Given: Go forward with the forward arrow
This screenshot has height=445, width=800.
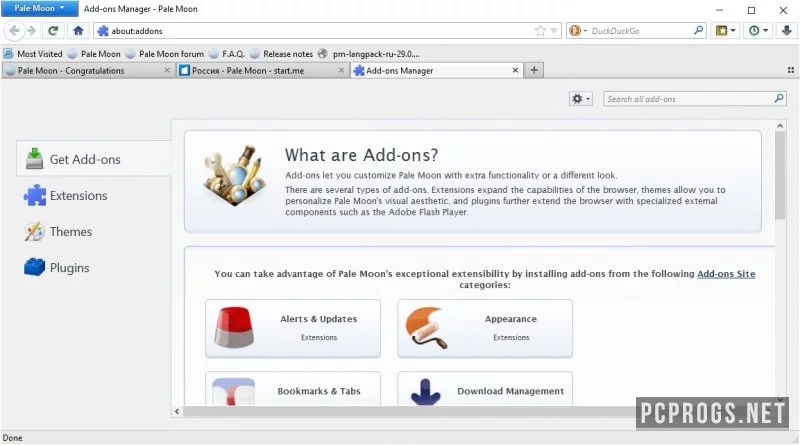Looking at the screenshot, I should point(32,31).
